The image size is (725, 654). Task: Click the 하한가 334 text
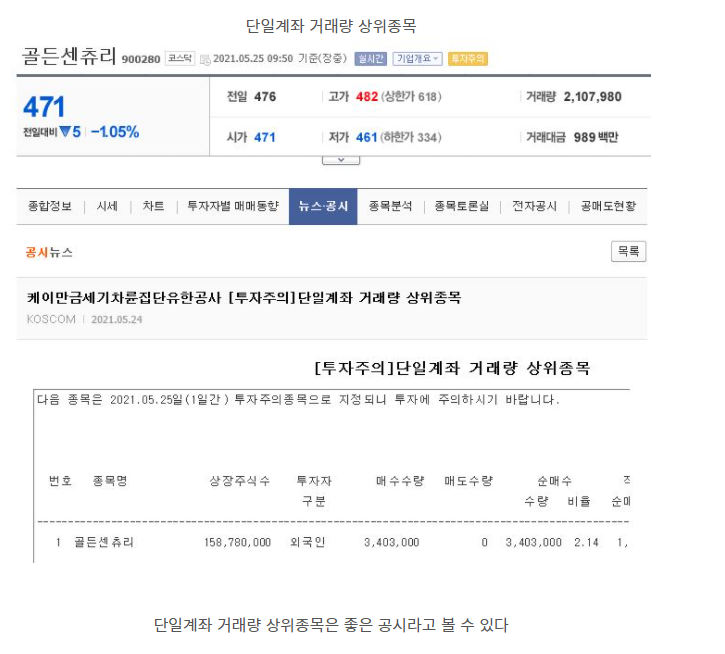click(411, 137)
